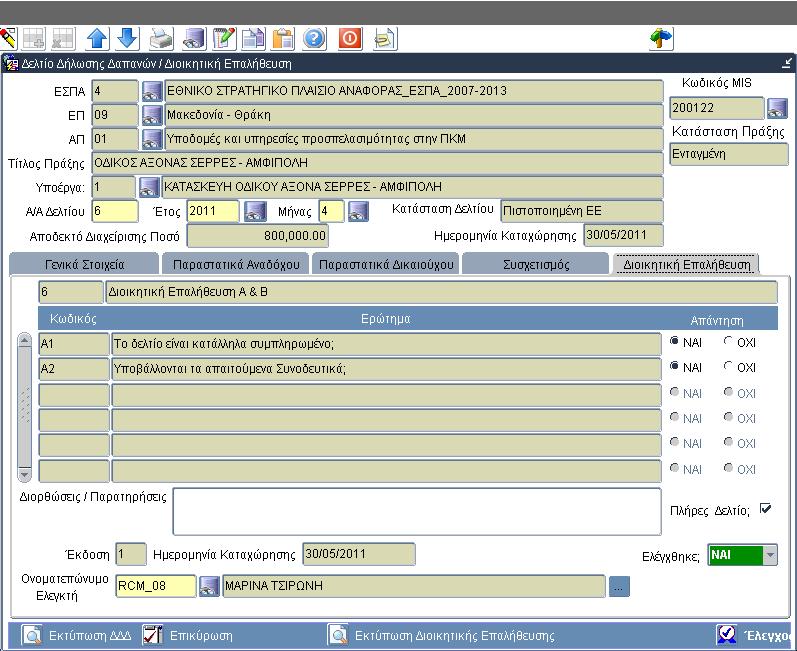Open lookup list next to ΕΣΠΑ field
Image resolution: width=797 pixels, height=651 pixels.
[x=151, y=91]
